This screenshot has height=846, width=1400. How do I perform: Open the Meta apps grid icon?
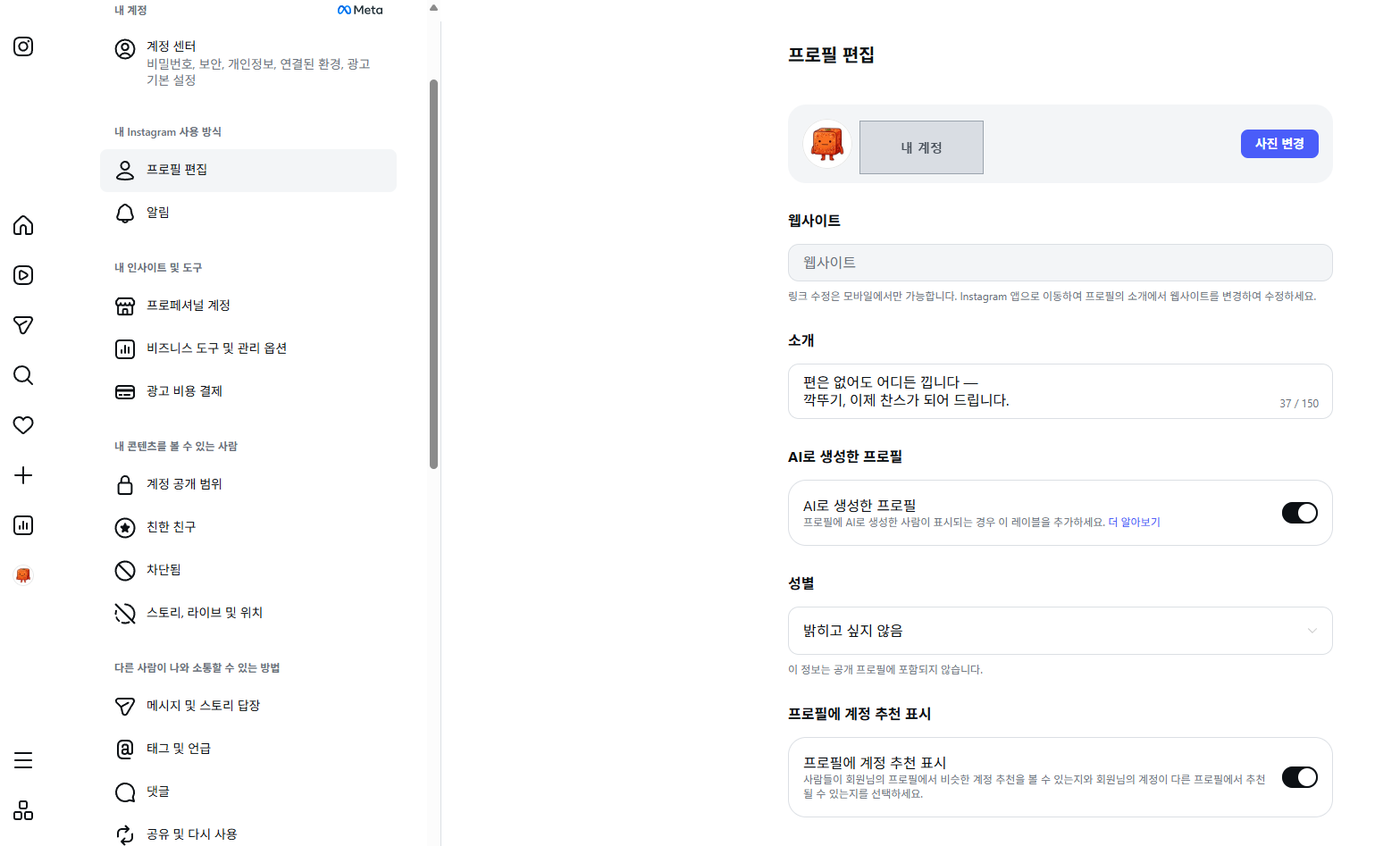23,810
